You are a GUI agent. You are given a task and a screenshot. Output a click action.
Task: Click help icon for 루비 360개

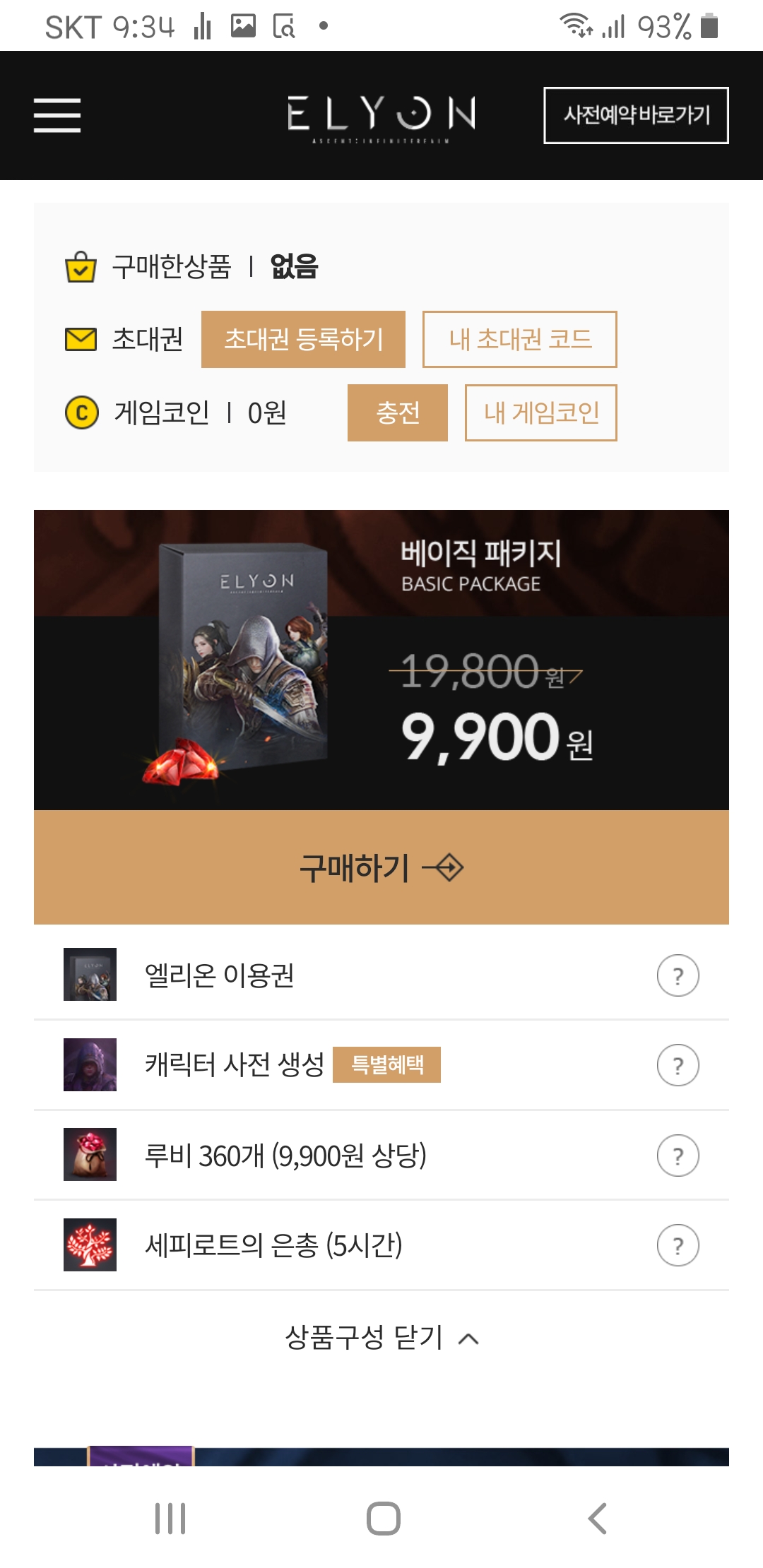pos(678,1156)
